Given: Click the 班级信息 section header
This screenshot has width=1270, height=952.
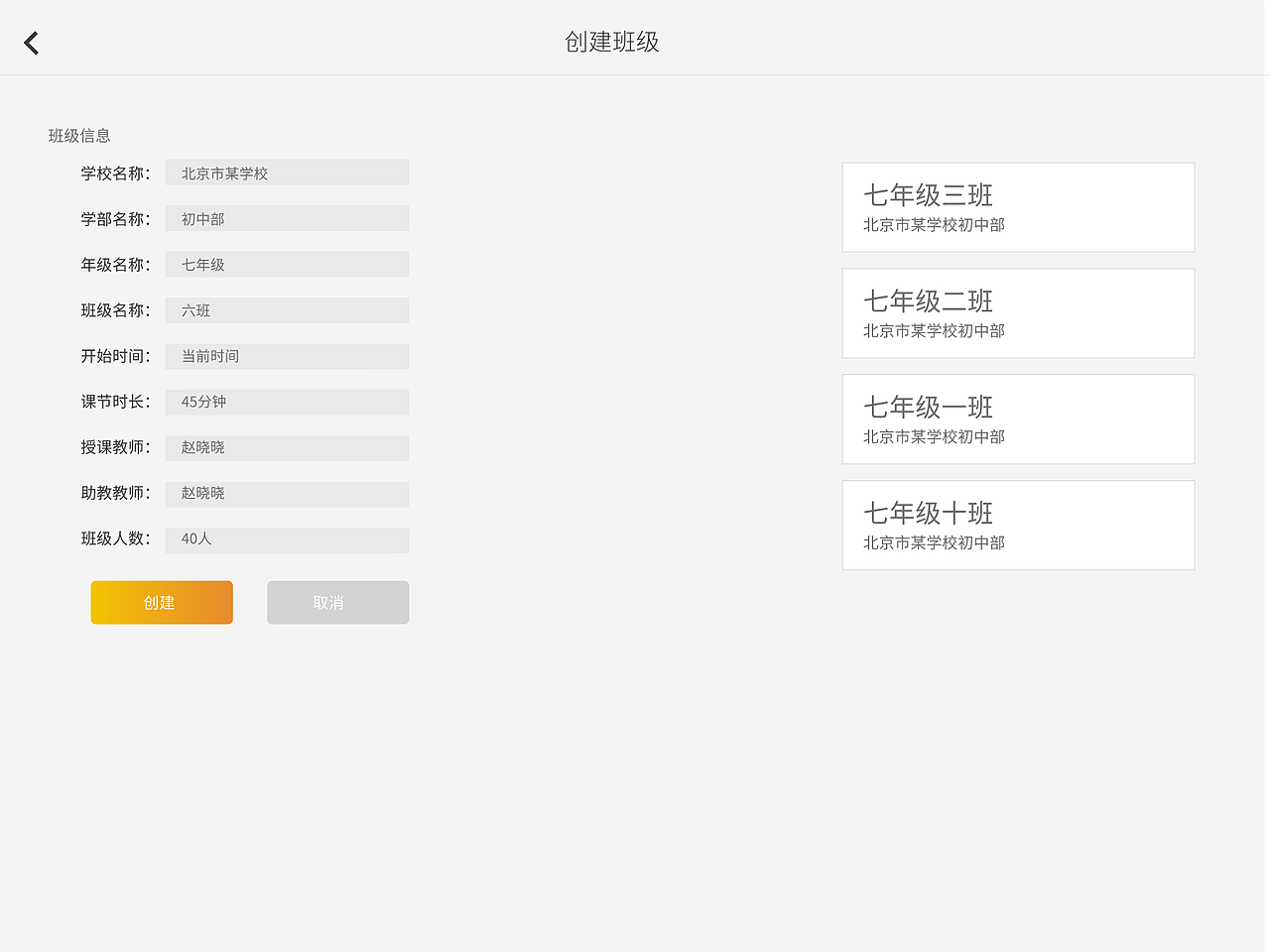Looking at the screenshot, I should click(79, 136).
